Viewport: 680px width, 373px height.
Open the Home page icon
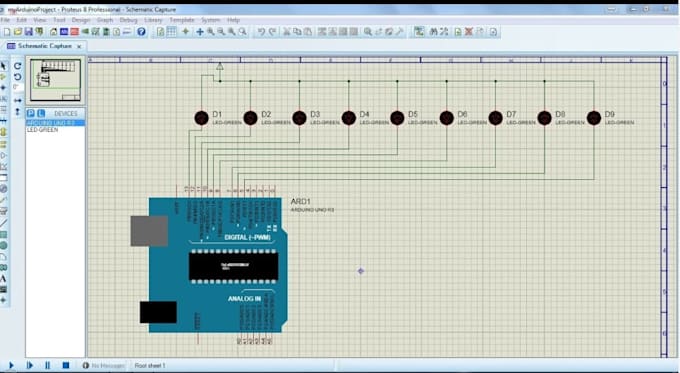tap(53, 32)
